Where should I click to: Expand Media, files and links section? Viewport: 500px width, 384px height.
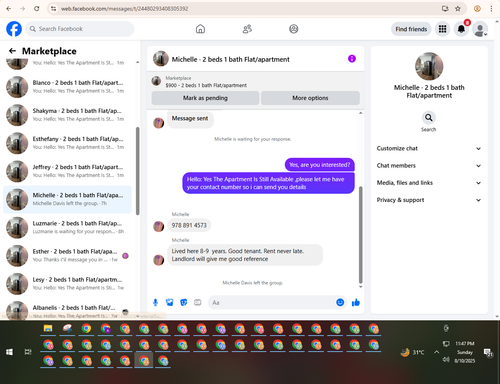[429, 183]
